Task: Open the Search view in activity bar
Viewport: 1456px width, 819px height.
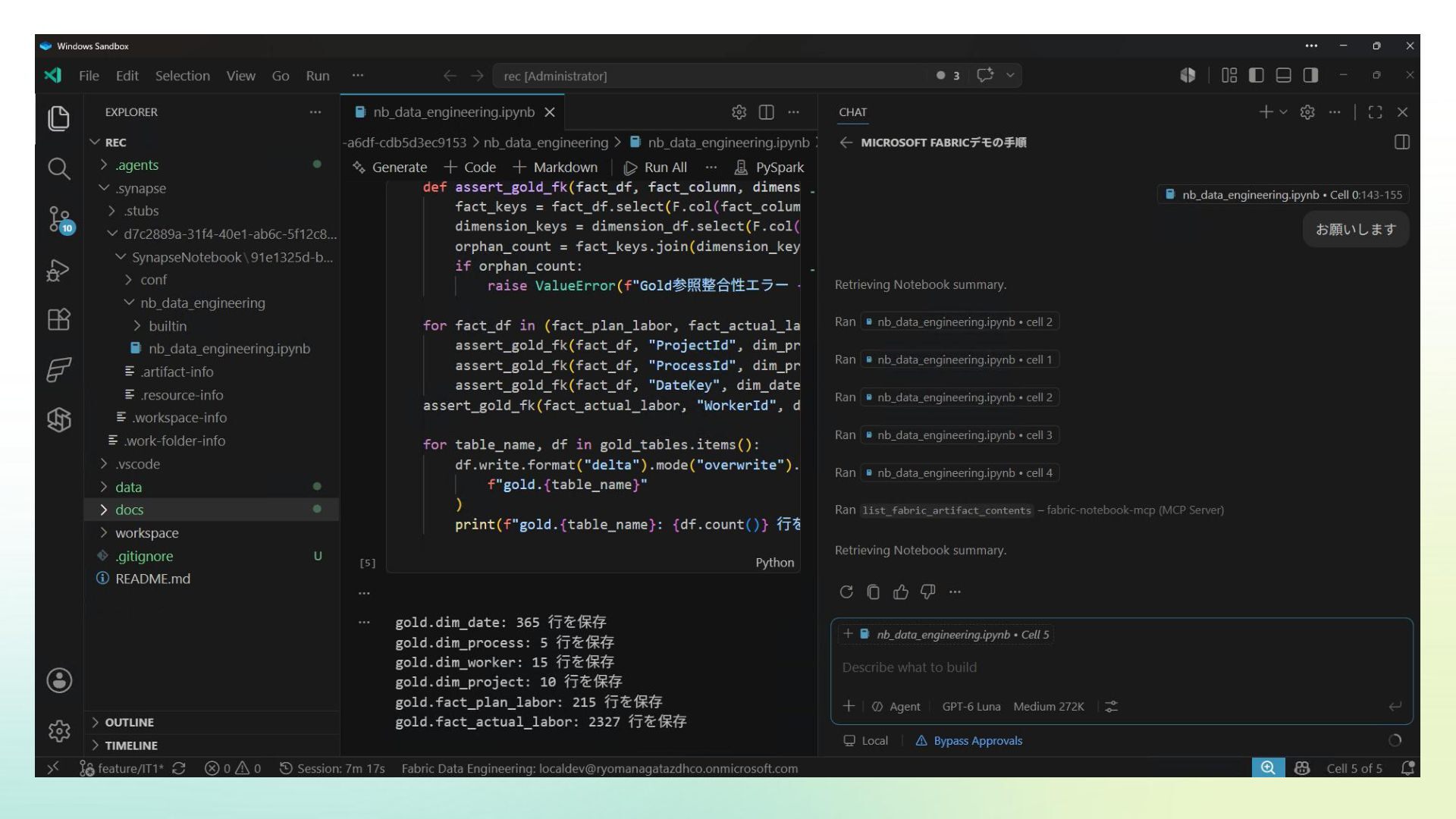Action: [59, 168]
